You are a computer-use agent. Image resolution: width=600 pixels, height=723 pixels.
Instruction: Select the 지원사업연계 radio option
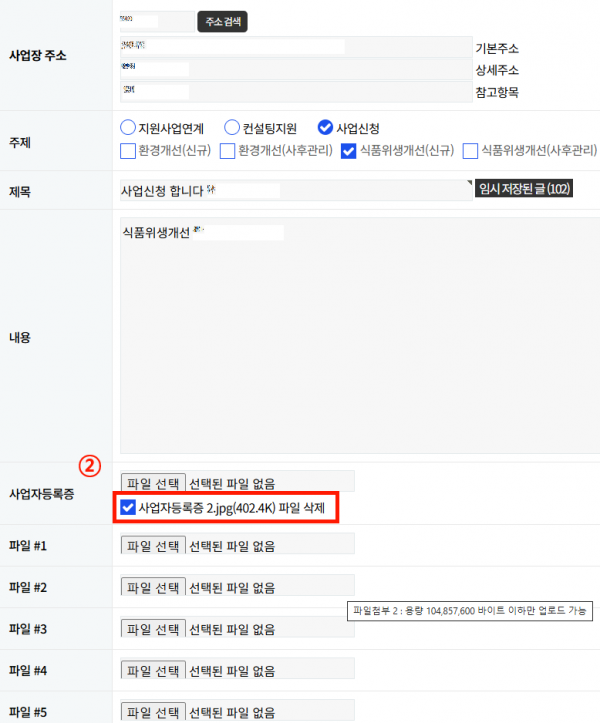pyautogui.click(x=127, y=127)
